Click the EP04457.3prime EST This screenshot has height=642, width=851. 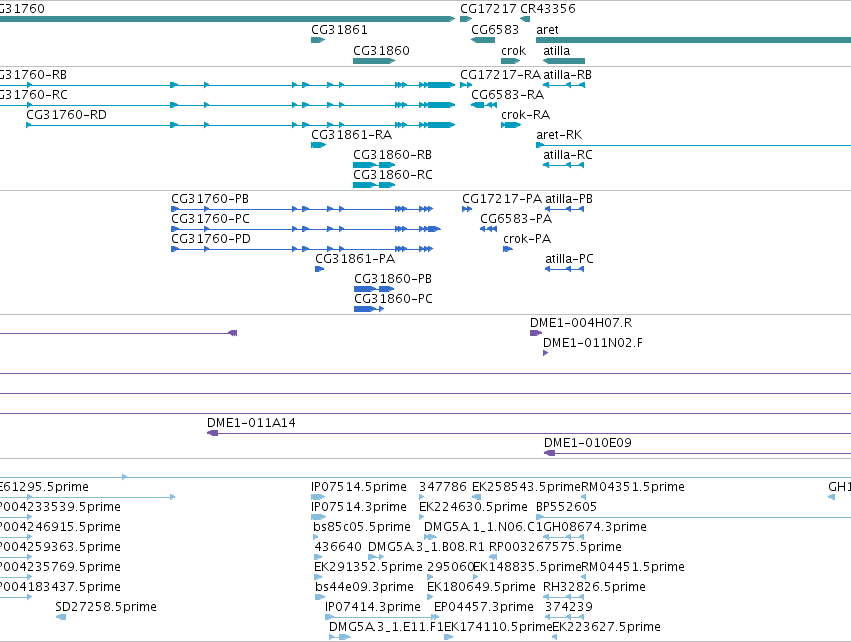437,617
